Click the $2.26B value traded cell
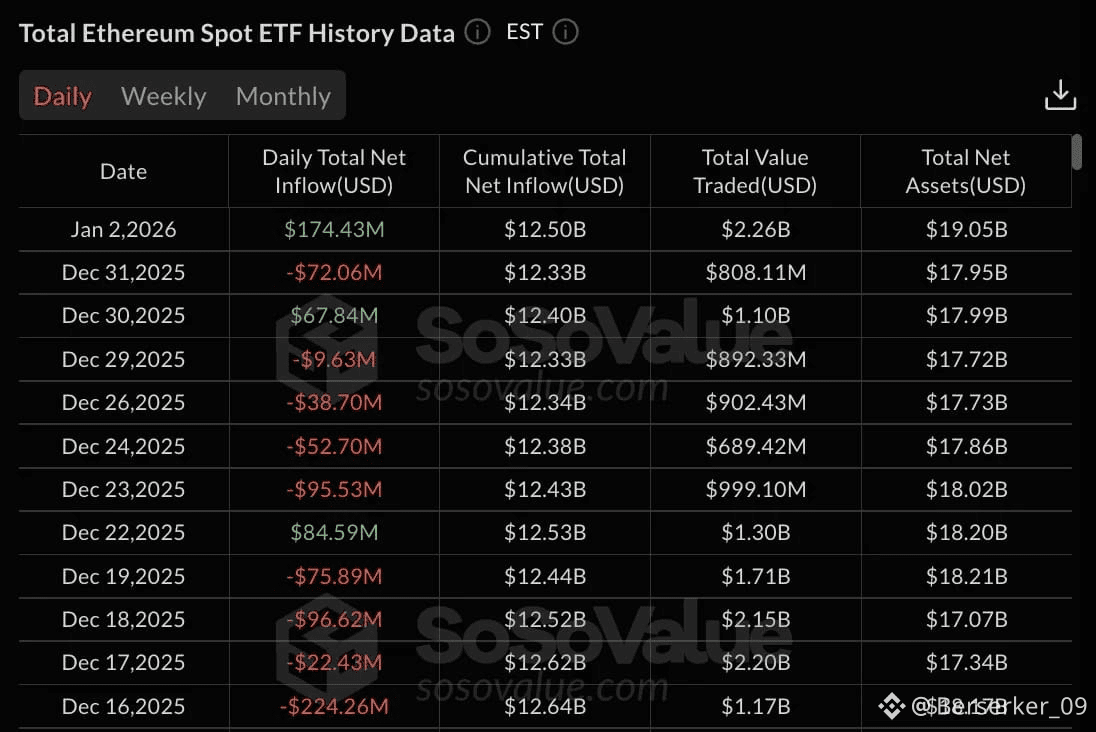1096x732 pixels. click(x=755, y=230)
